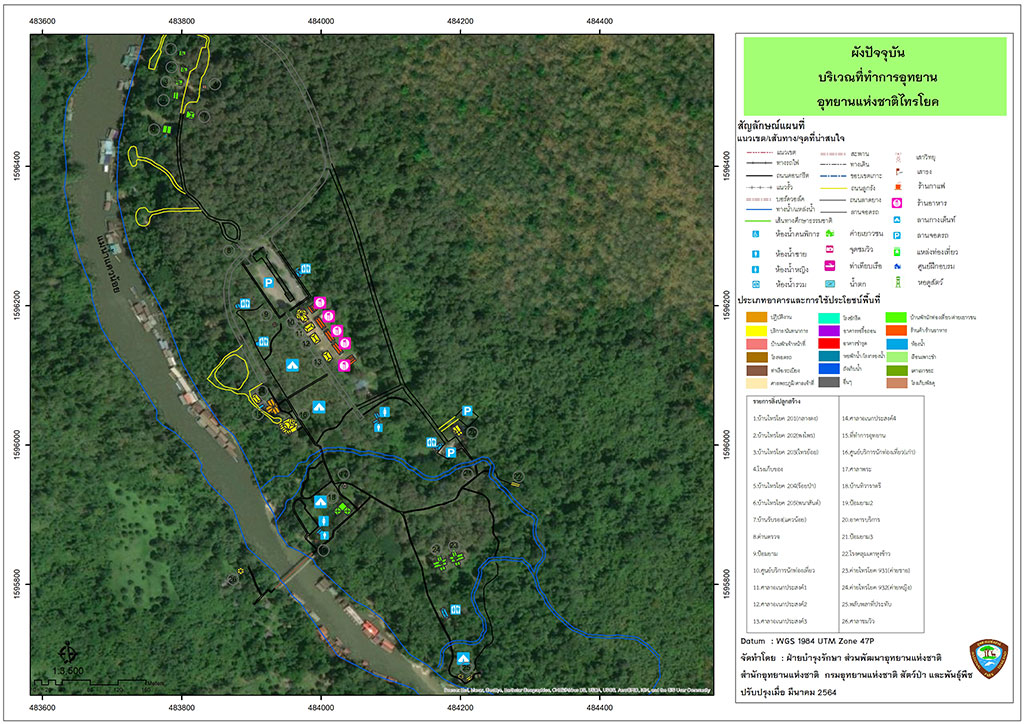Click the north arrow compass symbol
This screenshot has width=1024, height=724.
68,653
